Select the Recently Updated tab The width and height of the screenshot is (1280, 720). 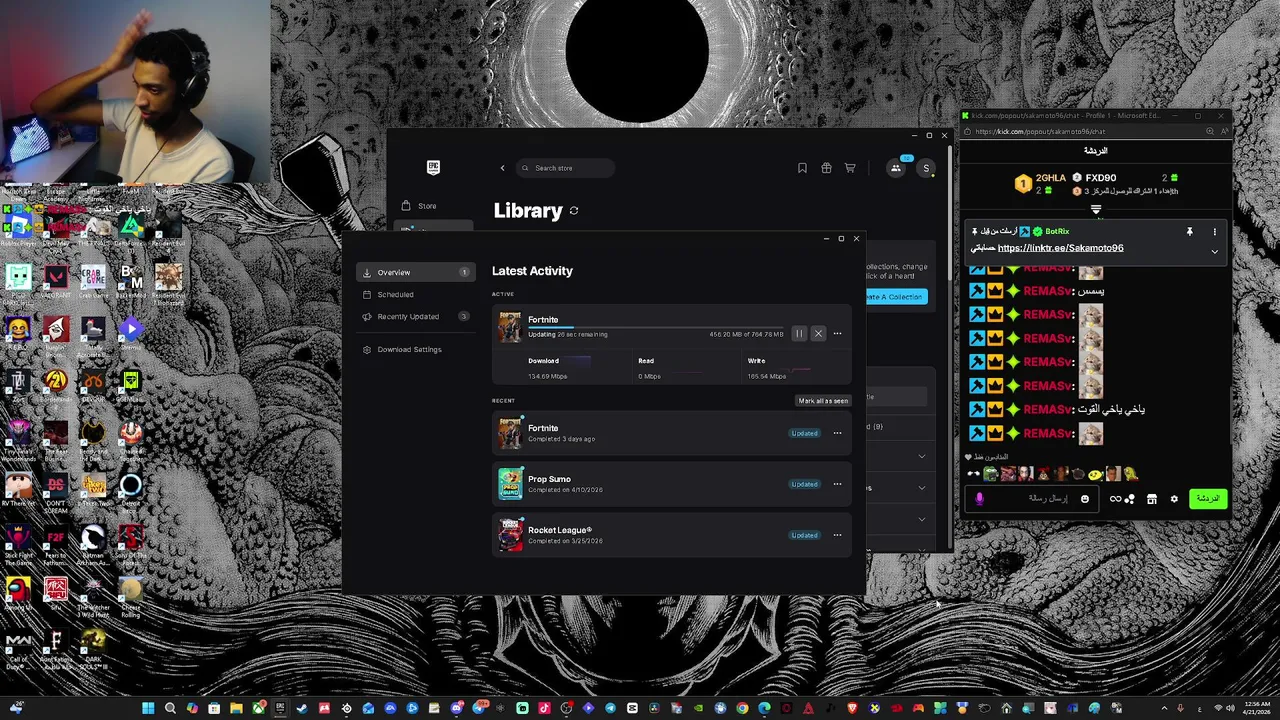click(415, 317)
